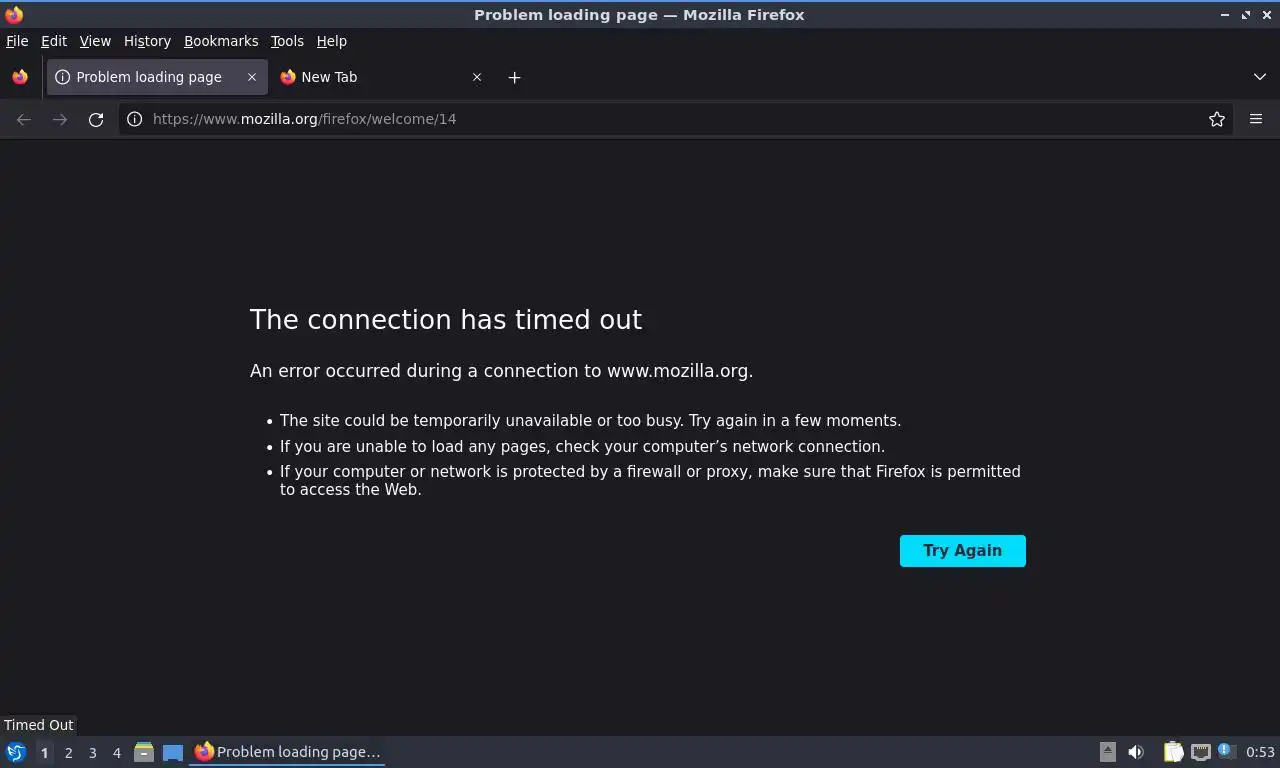1280x768 pixels.
Task: Open the View menu
Action: (x=95, y=41)
